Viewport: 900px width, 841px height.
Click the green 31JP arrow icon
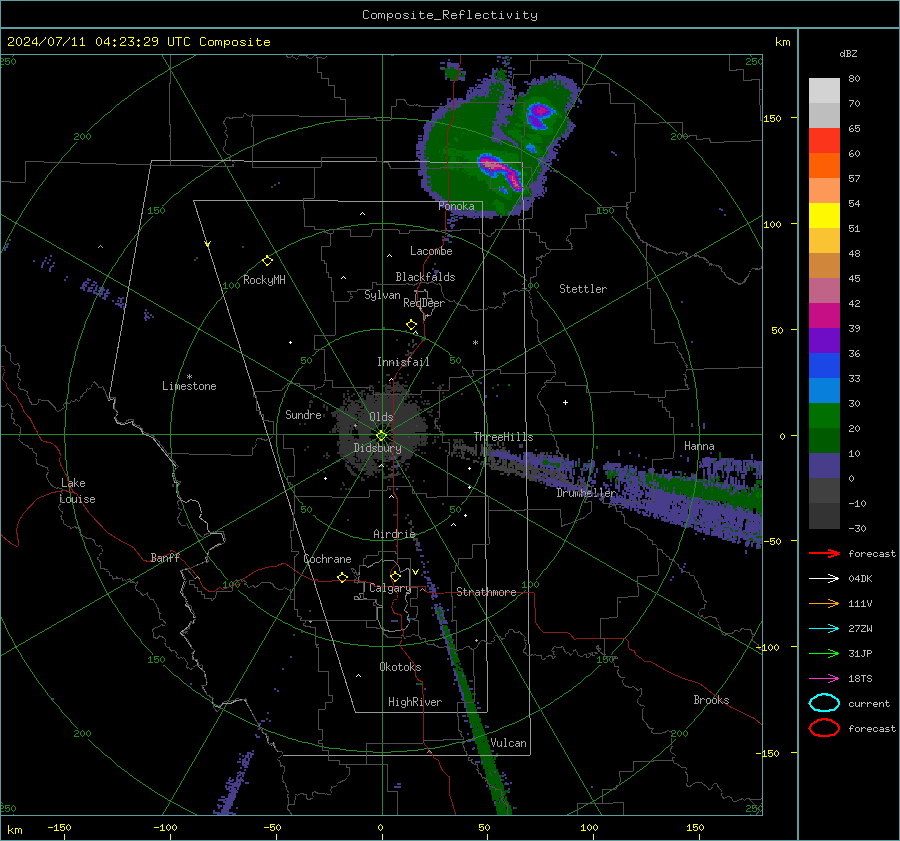point(824,653)
